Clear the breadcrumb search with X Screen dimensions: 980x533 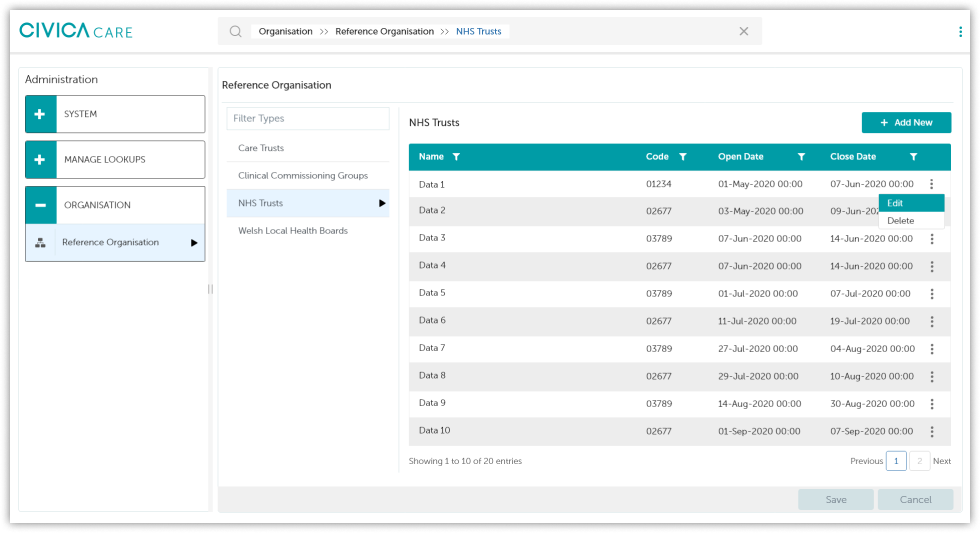click(x=744, y=31)
